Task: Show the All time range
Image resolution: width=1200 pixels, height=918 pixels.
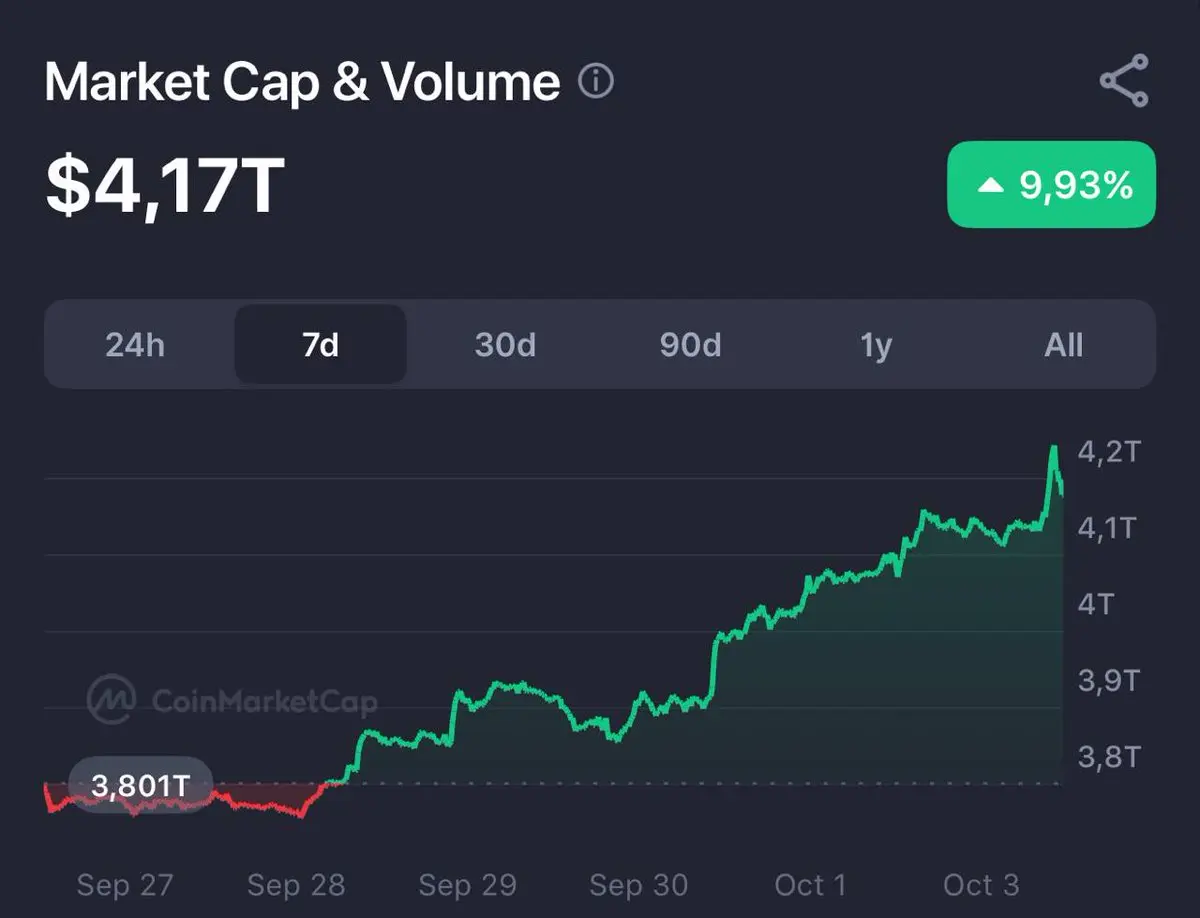Action: point(1063,345)
